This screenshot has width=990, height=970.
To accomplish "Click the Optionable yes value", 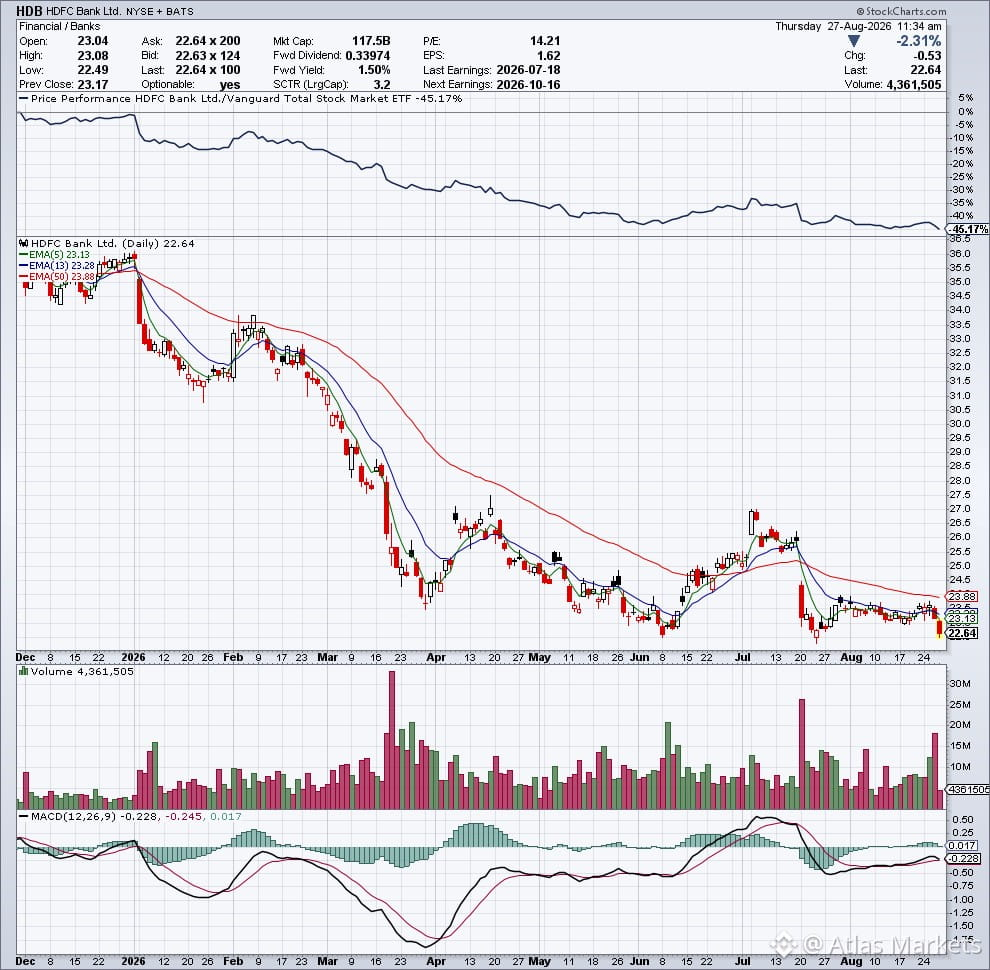I will pyautogui.click(x=230, y=84).
